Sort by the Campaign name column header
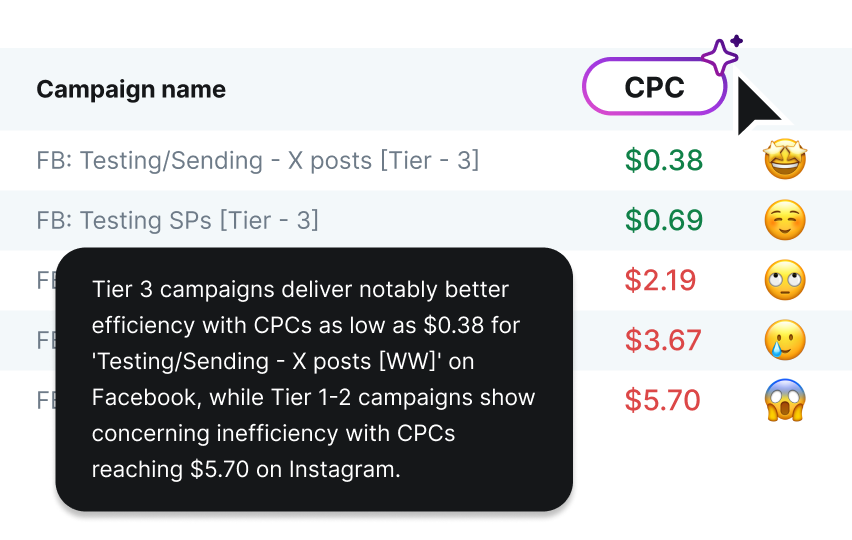Image resolution: width=852 pixels, height=540 pixels. click(131, 89)
